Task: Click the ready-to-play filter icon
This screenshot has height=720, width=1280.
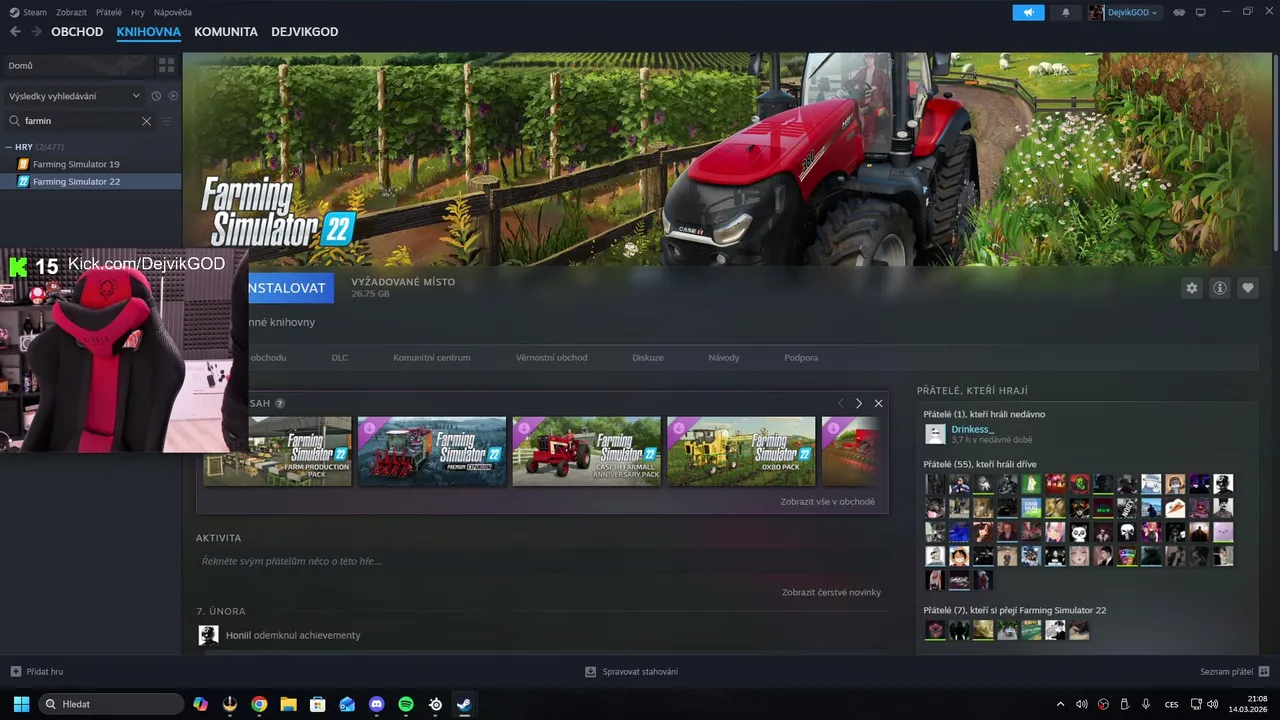Action: tap(173, 96)
